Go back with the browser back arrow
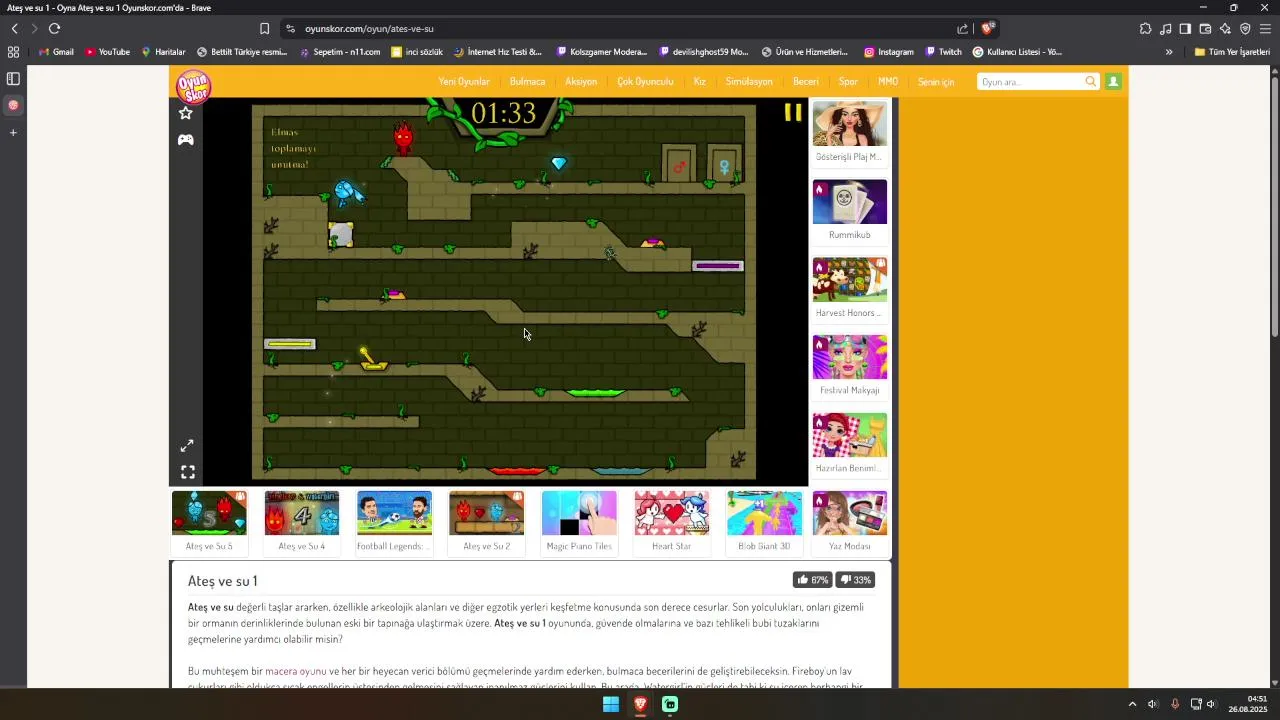 click(14, 29)
